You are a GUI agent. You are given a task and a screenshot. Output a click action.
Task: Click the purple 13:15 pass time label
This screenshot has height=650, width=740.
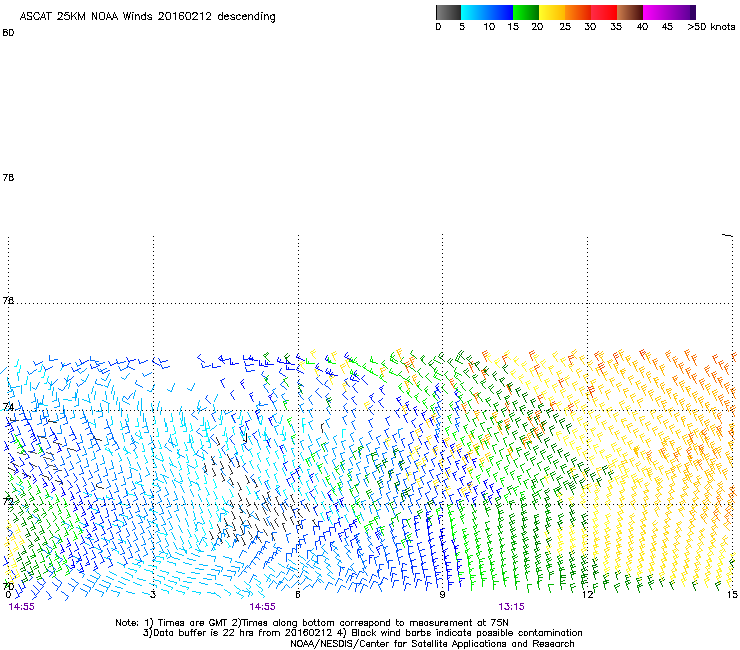(x=512, y=607)
